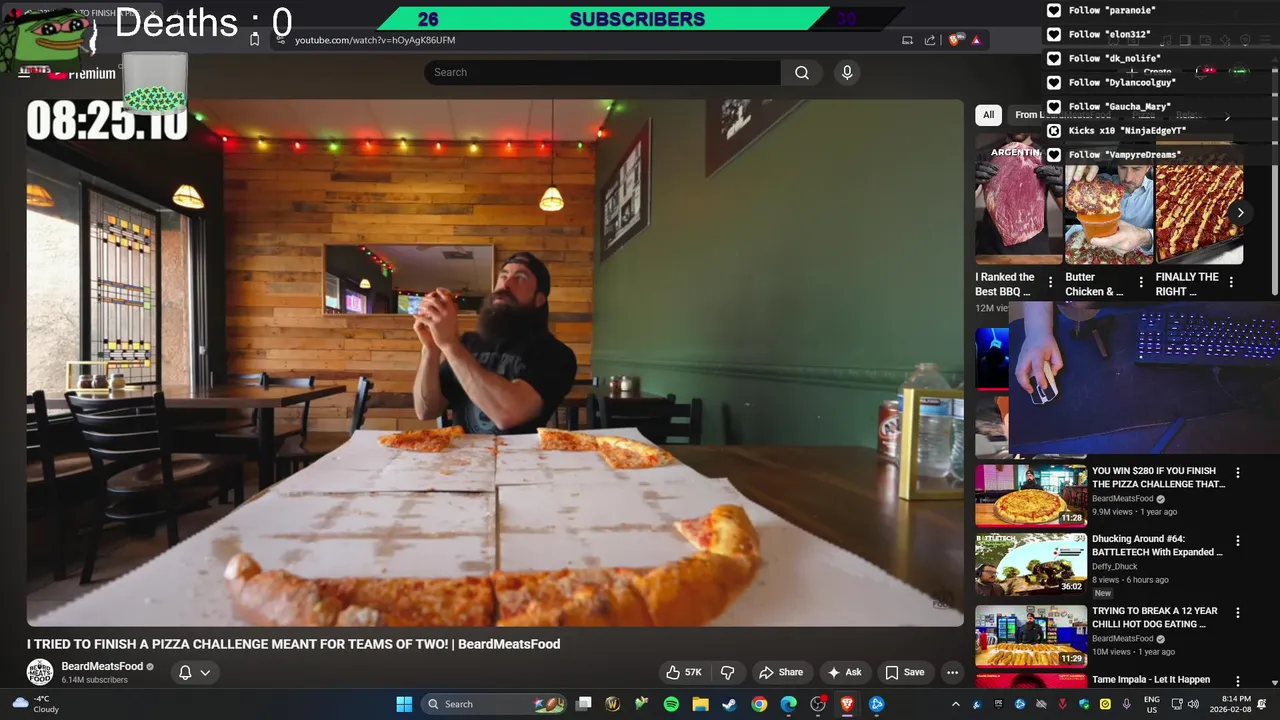Click the Brave Rewards triangle icon

[x=976, y=40]
